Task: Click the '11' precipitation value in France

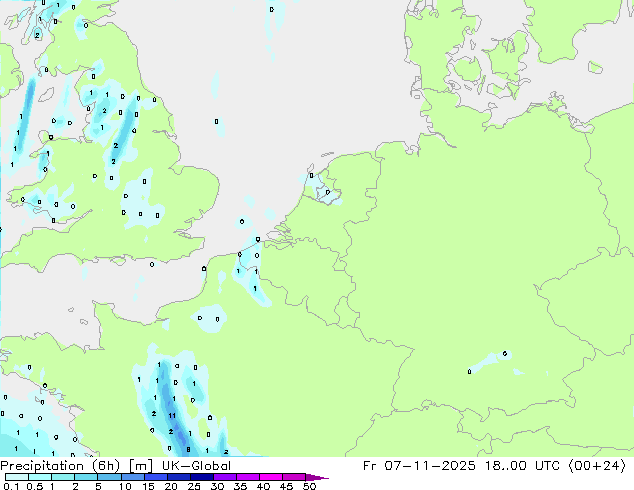Action: click(172, 416)
